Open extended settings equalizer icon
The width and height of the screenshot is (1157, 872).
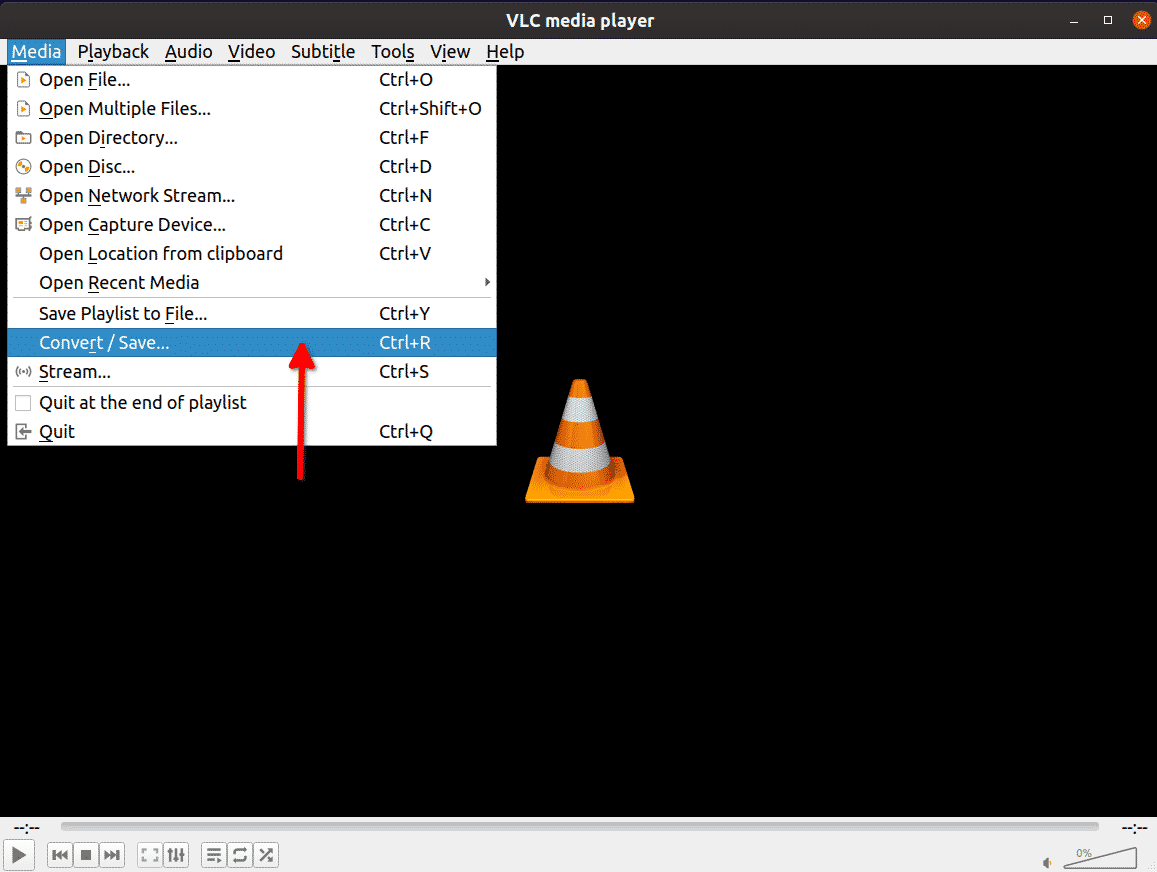[x=176, y=855]
